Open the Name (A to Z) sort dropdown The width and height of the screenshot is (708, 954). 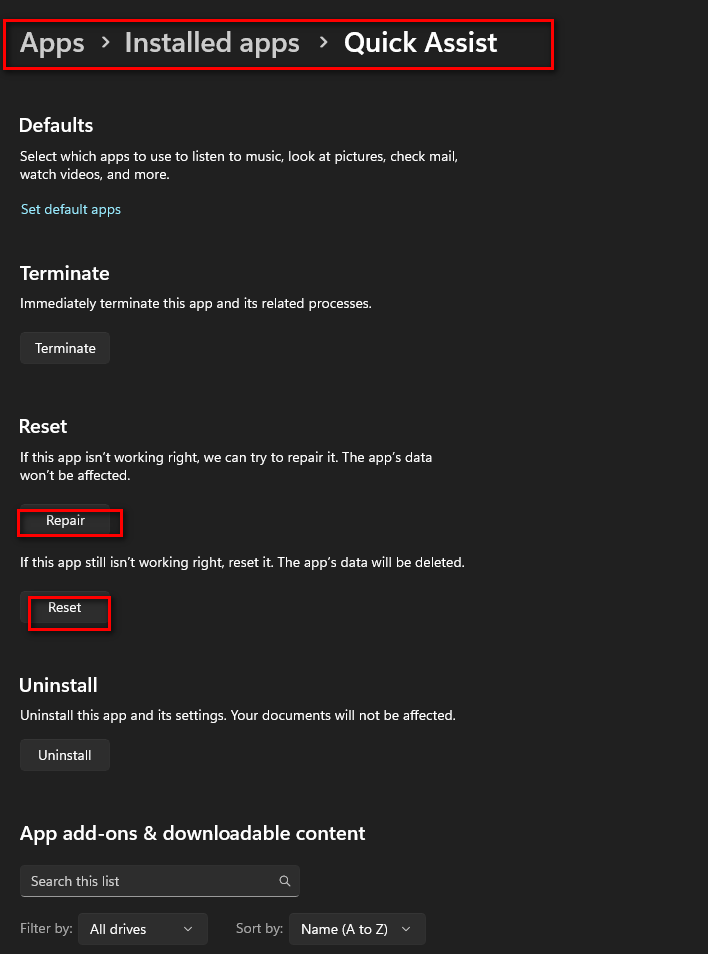[357, 928]
